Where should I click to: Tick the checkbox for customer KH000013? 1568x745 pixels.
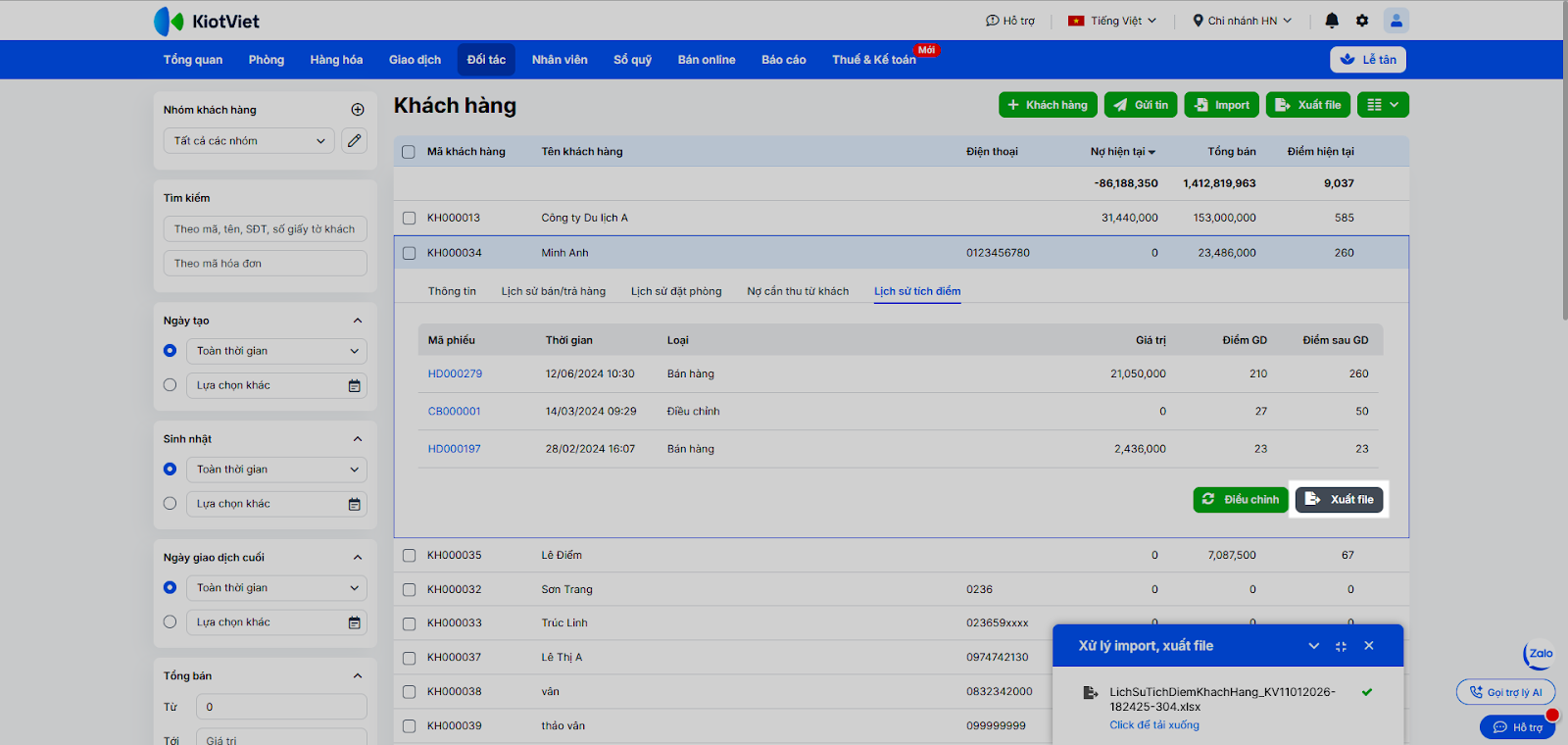(410, 219)
